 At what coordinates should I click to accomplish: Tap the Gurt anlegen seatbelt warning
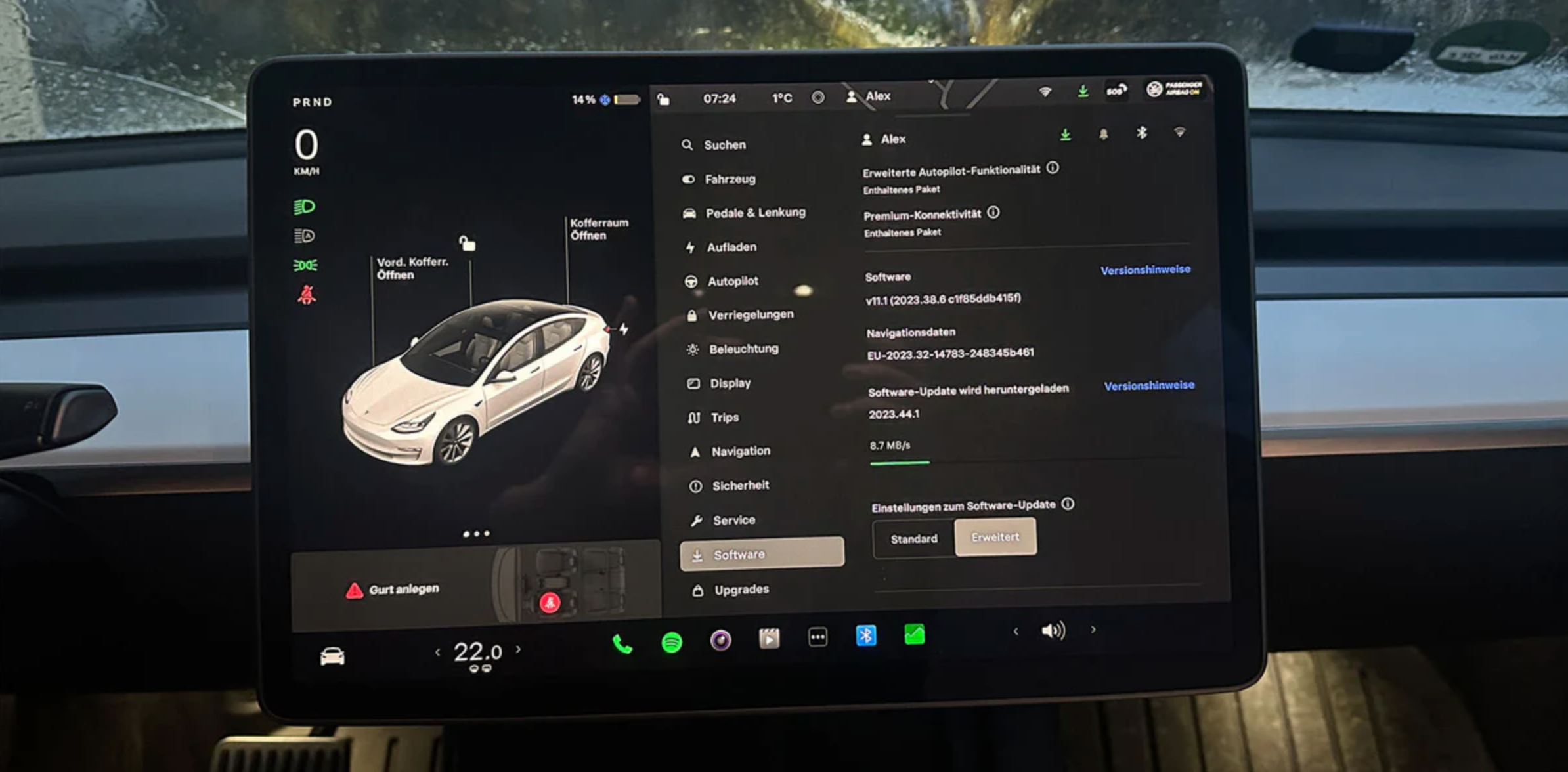pyautogui.click(x=392, y=590)
